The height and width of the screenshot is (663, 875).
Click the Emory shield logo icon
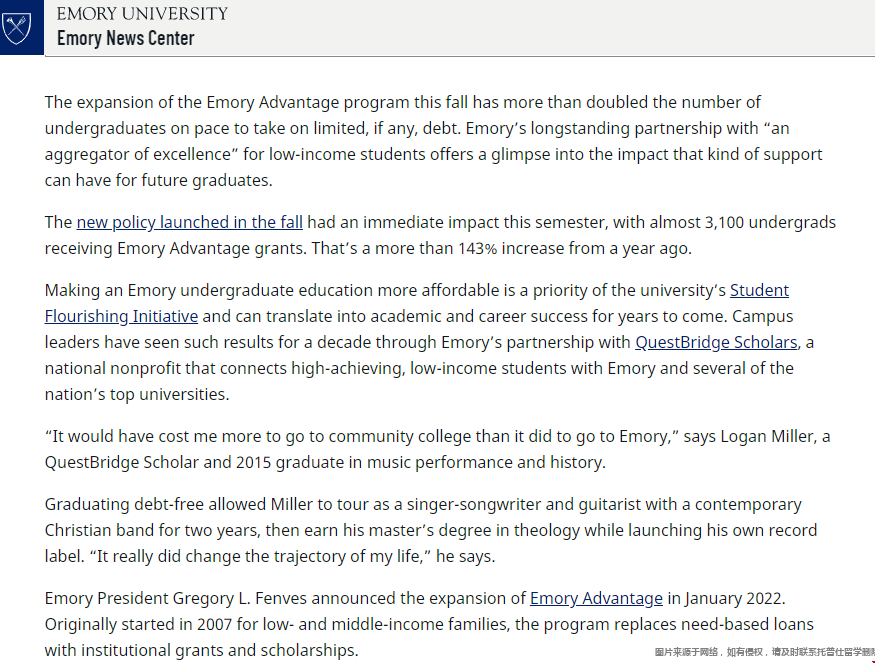(19, 26)
